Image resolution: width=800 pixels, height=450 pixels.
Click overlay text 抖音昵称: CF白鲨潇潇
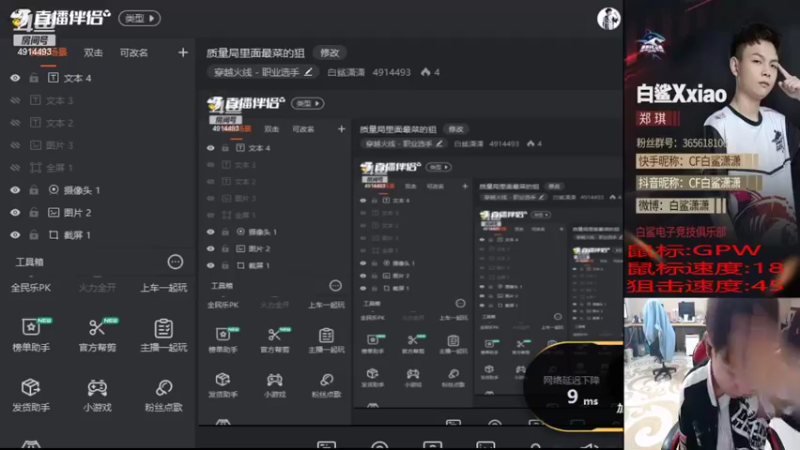pyautogui.click(x=689, y=183)
